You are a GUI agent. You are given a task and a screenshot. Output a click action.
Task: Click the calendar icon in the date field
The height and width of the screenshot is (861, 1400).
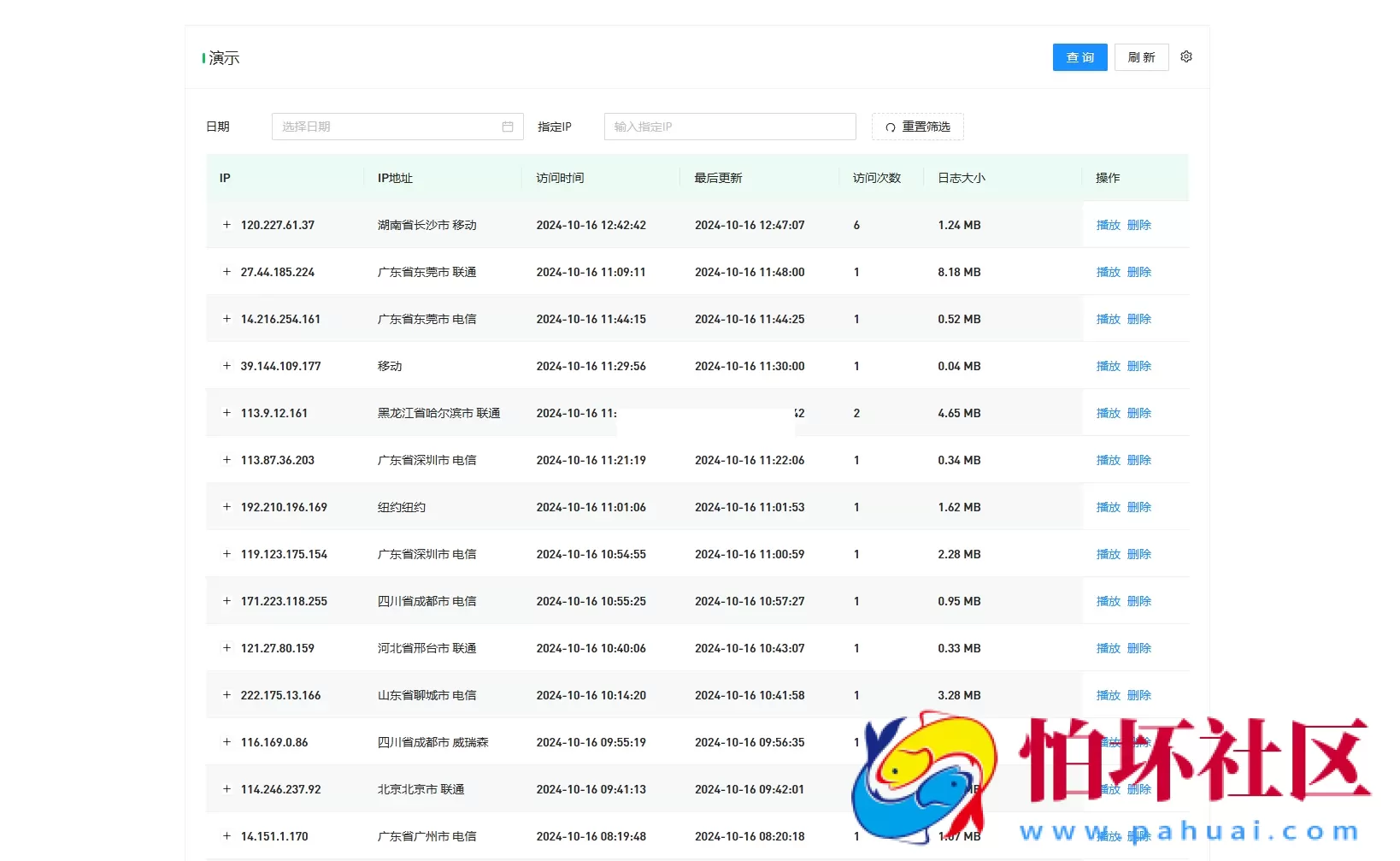tap(508, 126)
